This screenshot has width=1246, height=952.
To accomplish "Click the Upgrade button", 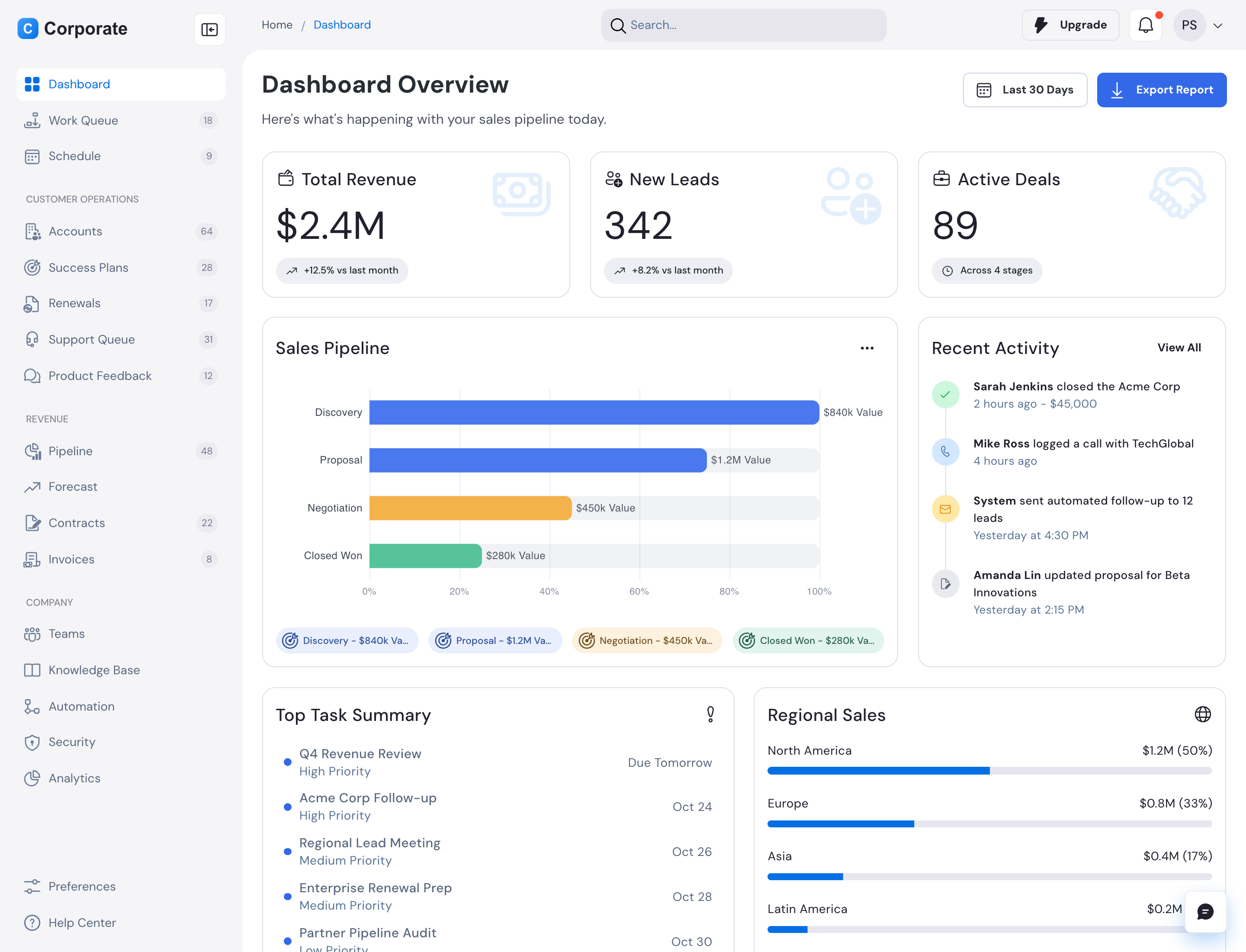I will coord(1070,25).
